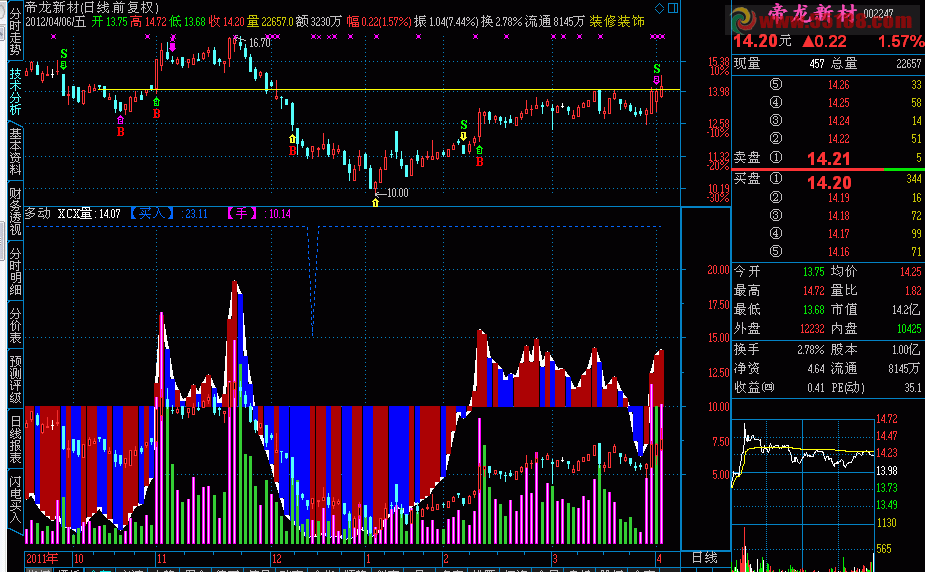Click buy level ③ price 14.18
This screenshot has height=572, width=925.
point(838,216)
